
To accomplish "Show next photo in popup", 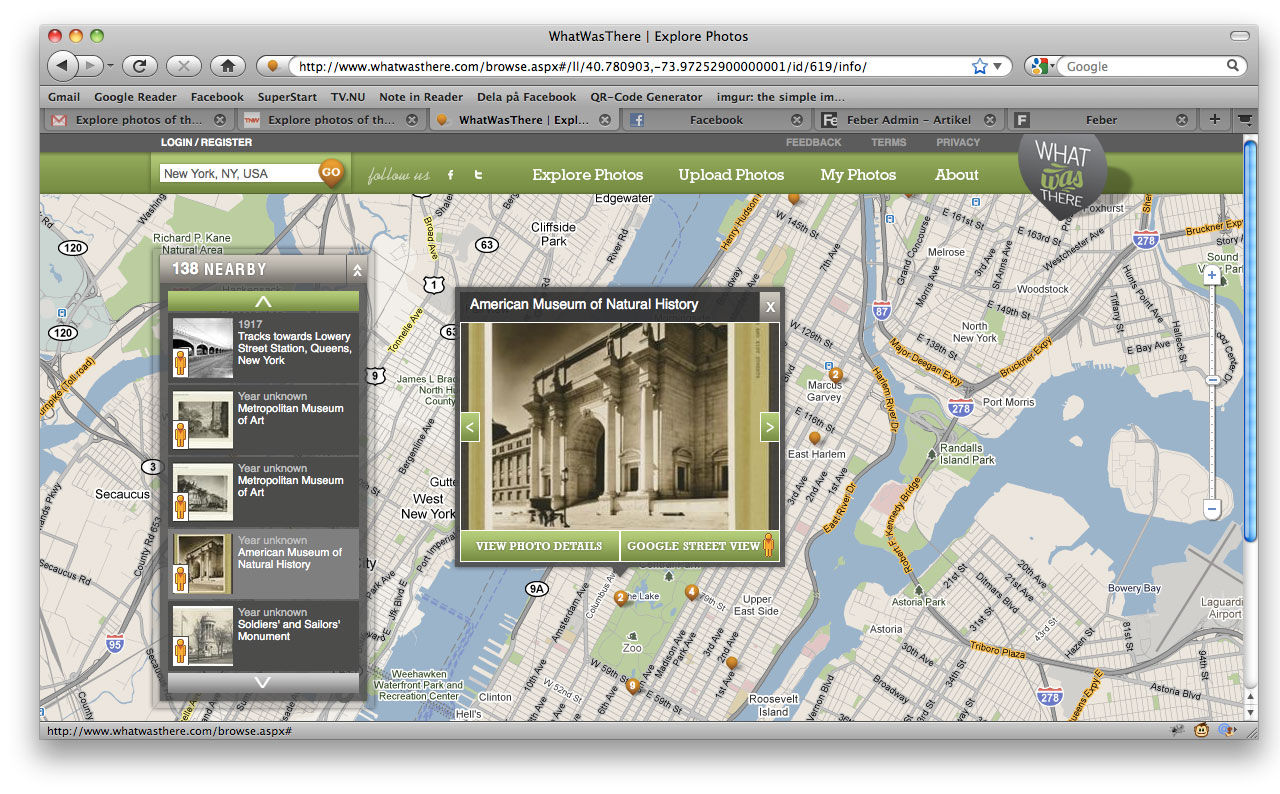I will click(769, 427).
